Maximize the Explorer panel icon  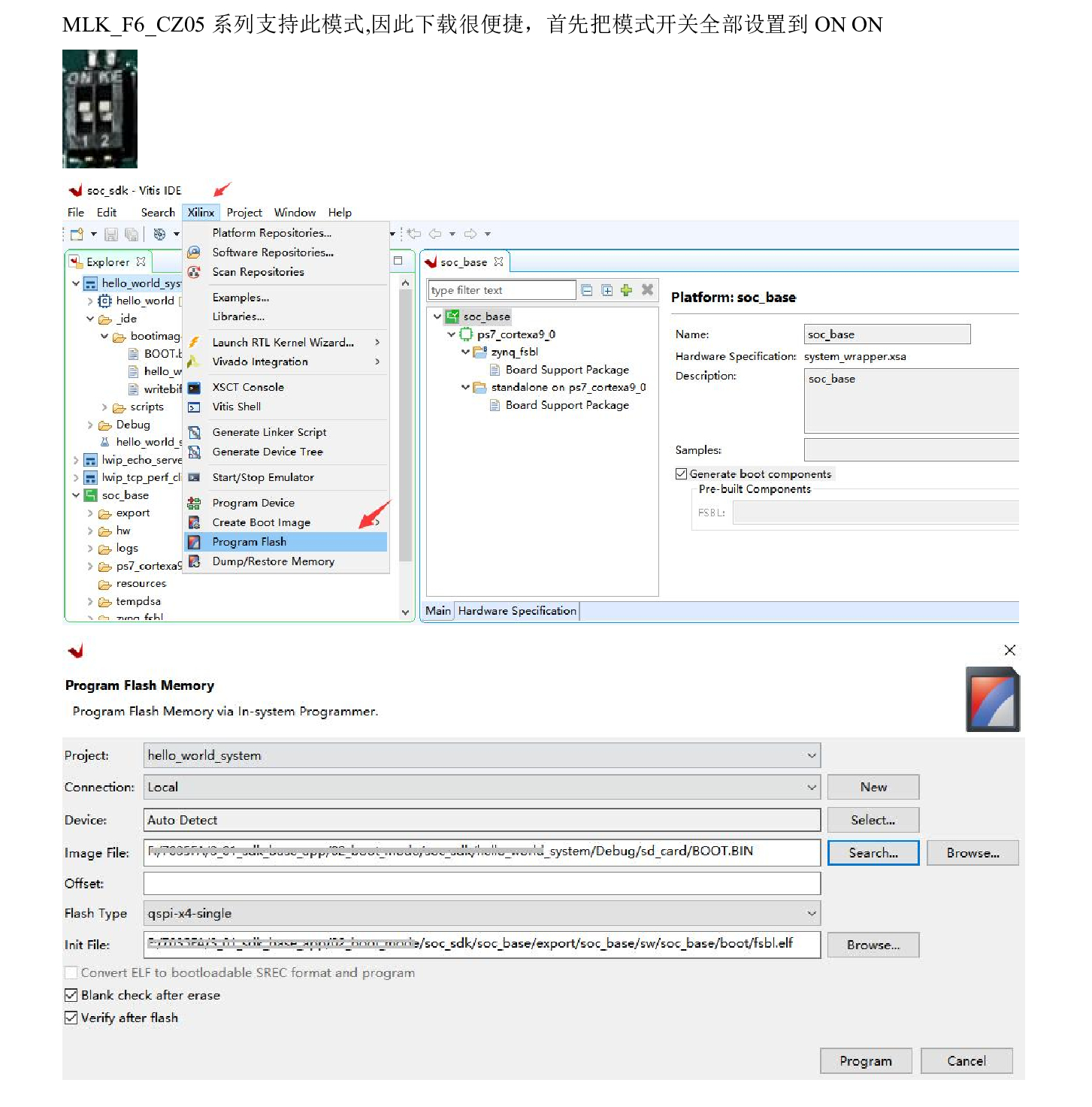[x=398, y=261]
